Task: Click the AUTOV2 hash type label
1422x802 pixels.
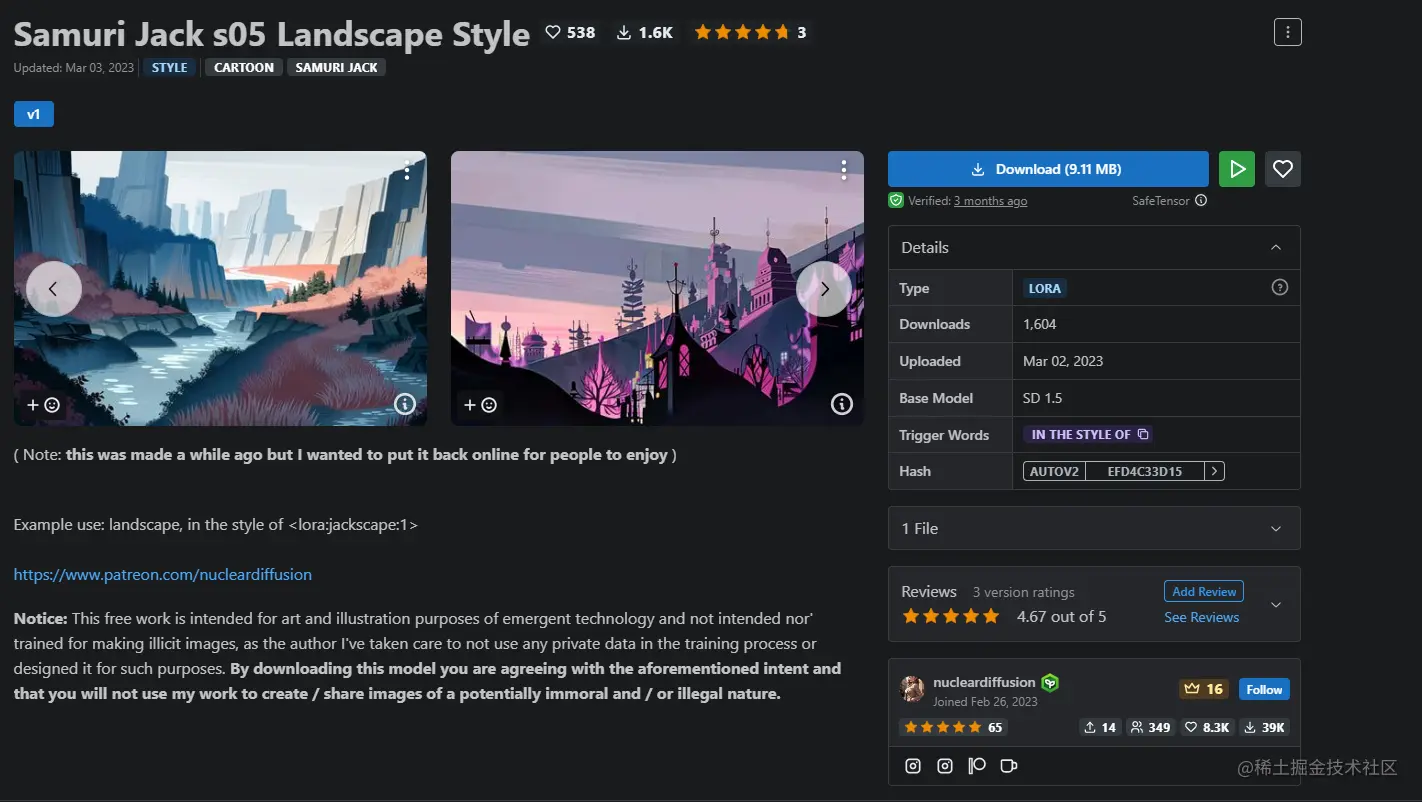Action: coord(1055,471)
